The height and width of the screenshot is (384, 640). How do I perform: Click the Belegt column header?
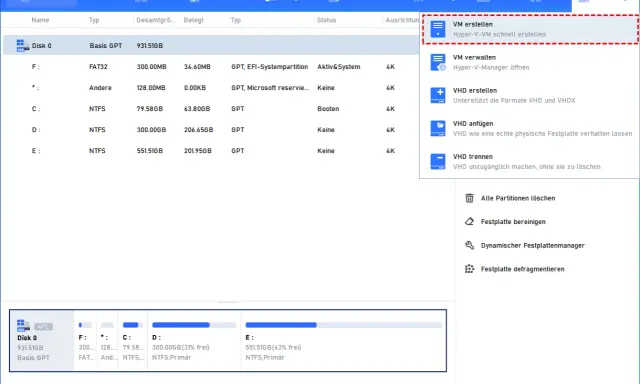(193, 20)
